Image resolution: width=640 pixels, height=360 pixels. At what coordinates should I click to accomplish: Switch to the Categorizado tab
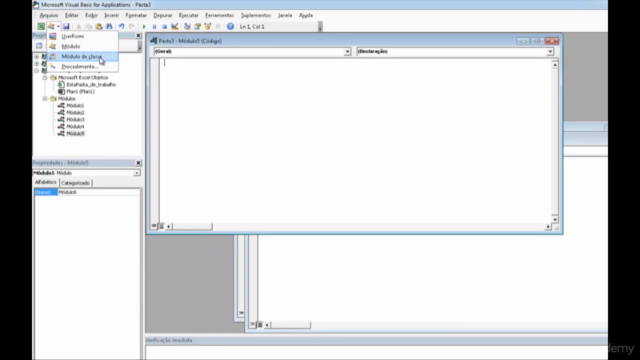(x=76, y=183)
